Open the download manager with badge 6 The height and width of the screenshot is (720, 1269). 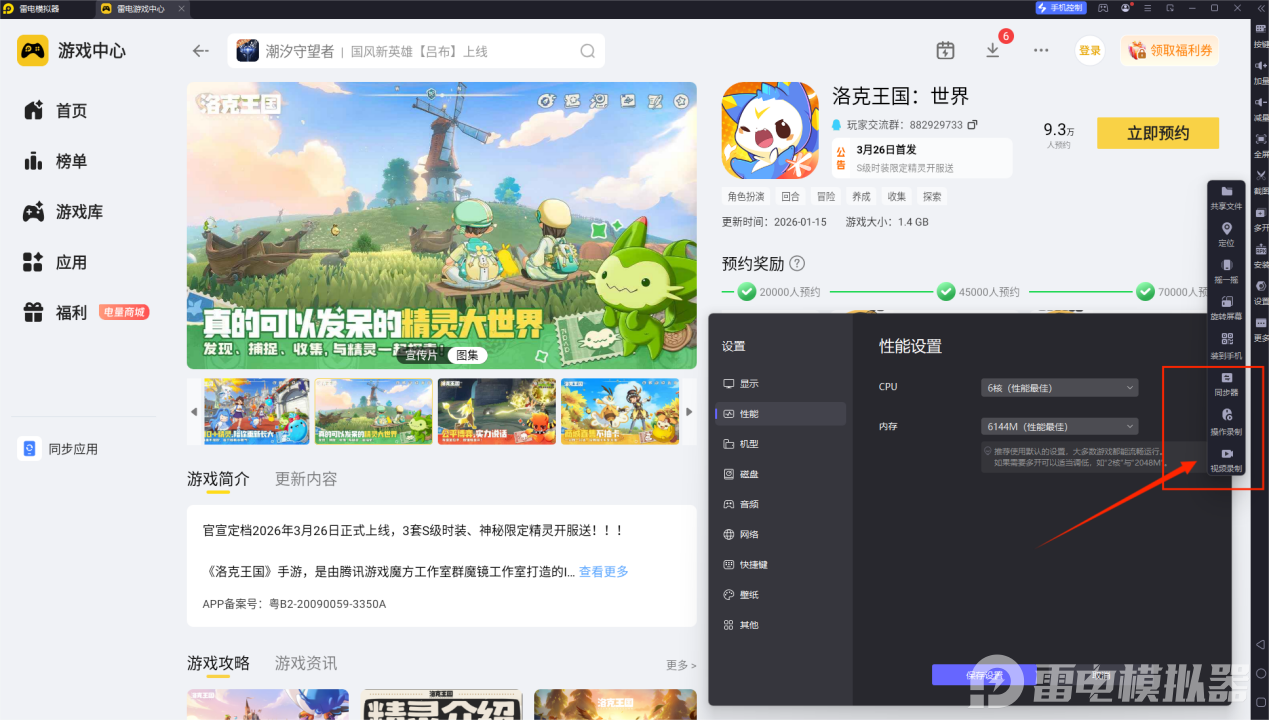(993, 50)
